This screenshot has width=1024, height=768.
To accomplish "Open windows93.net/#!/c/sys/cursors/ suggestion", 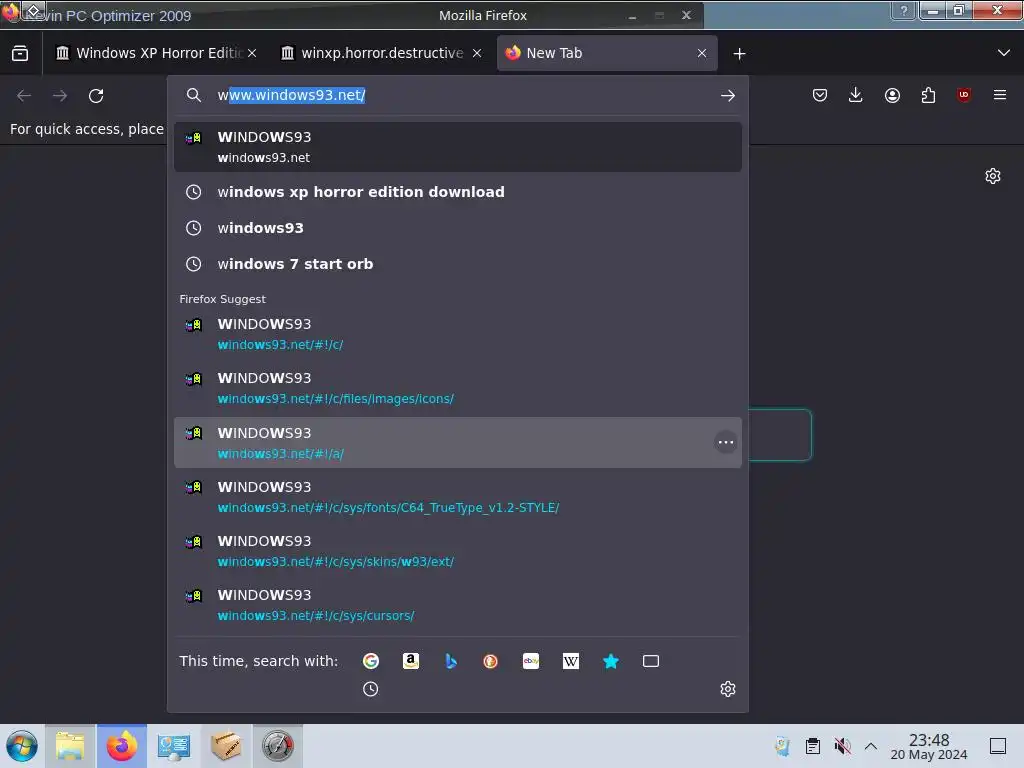I will pyautogui.click(x=457, y=605).
